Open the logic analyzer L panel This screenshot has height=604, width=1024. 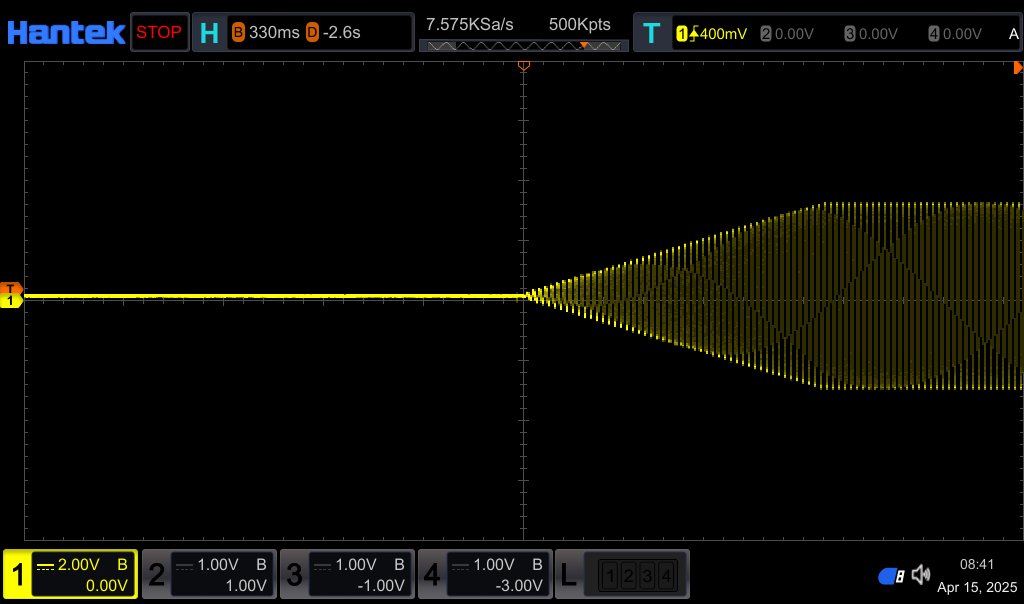(x=622, y=574)
